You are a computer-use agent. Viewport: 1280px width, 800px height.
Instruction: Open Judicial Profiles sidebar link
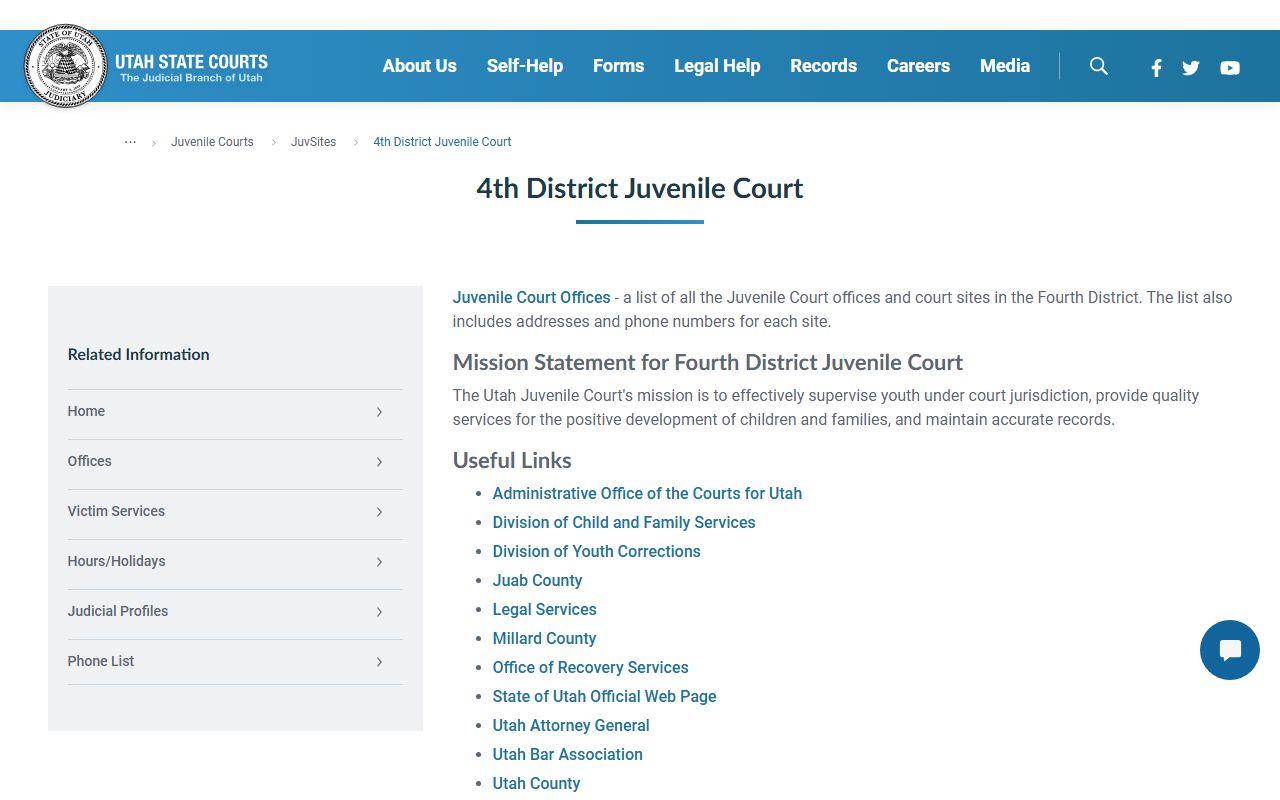tap(118, 611)
